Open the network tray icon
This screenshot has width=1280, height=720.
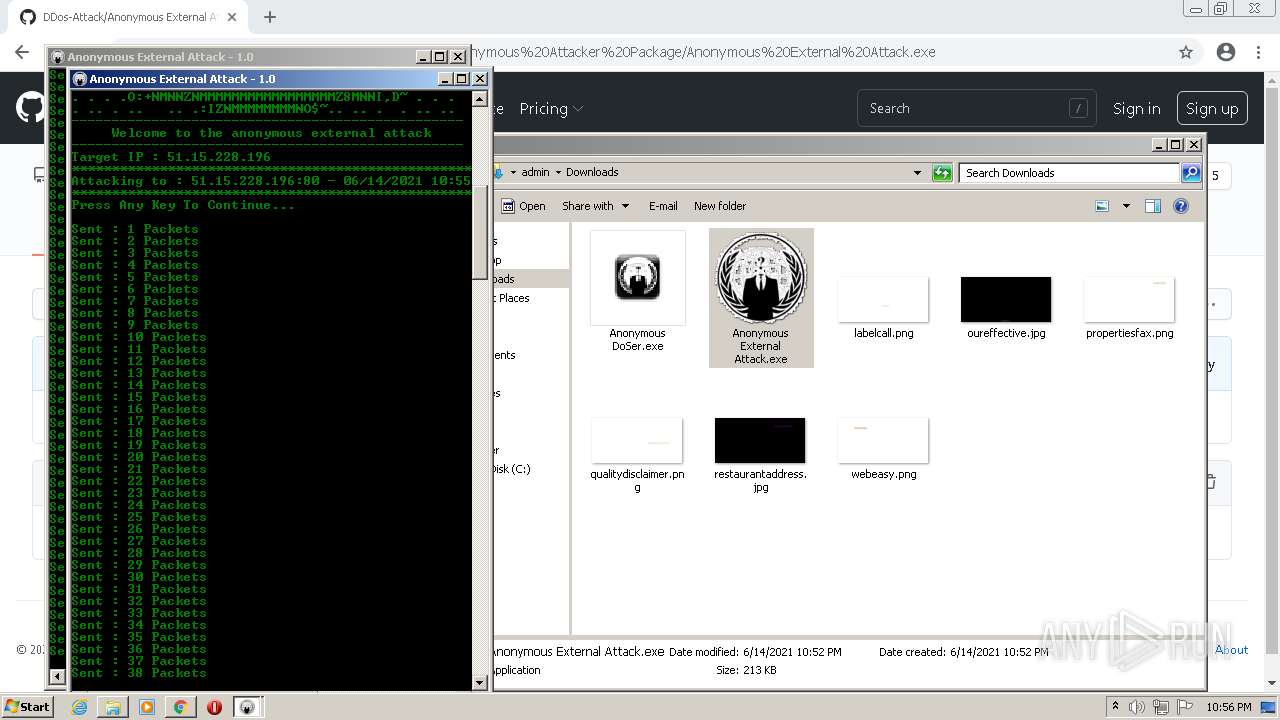pos(1161,707)
